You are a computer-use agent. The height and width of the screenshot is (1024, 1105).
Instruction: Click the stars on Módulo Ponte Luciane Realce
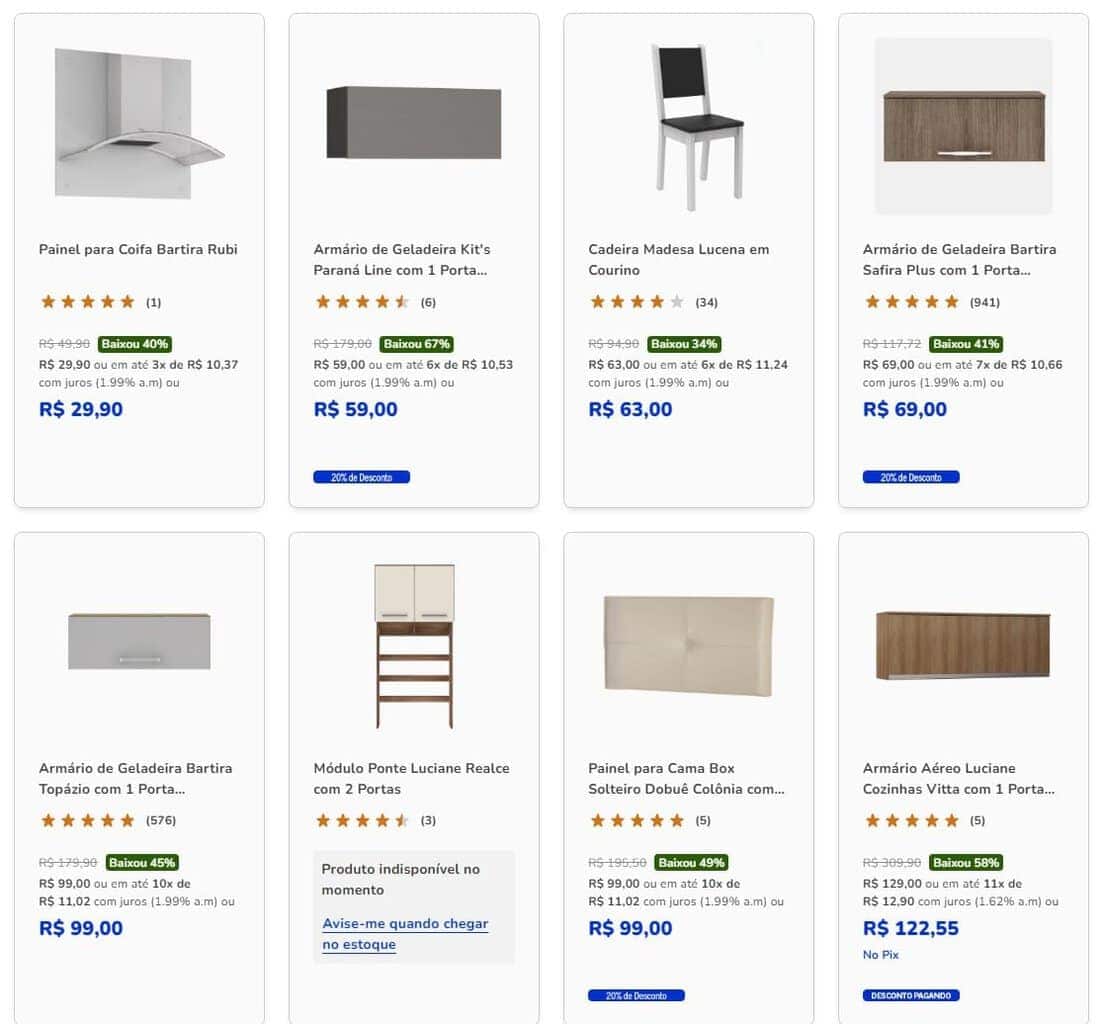[362, 821]
